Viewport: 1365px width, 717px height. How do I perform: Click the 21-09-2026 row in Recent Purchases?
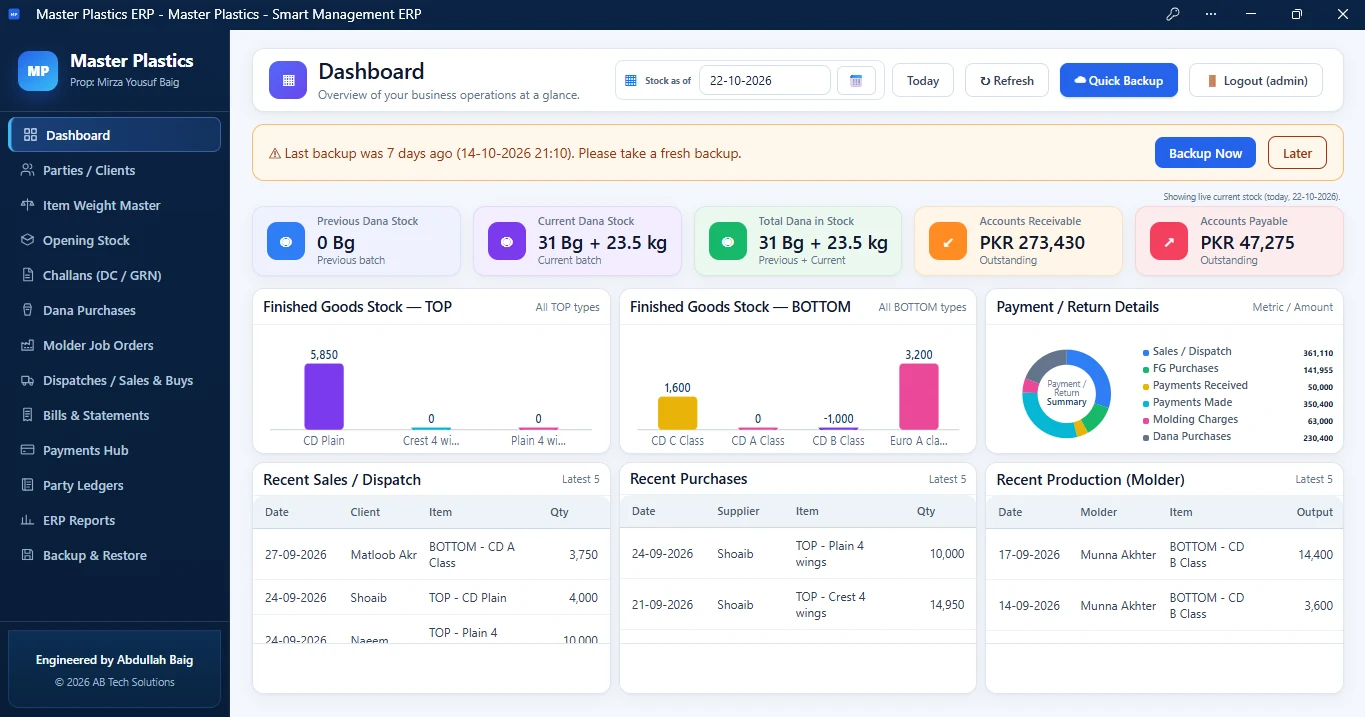(x=798, y=604)
